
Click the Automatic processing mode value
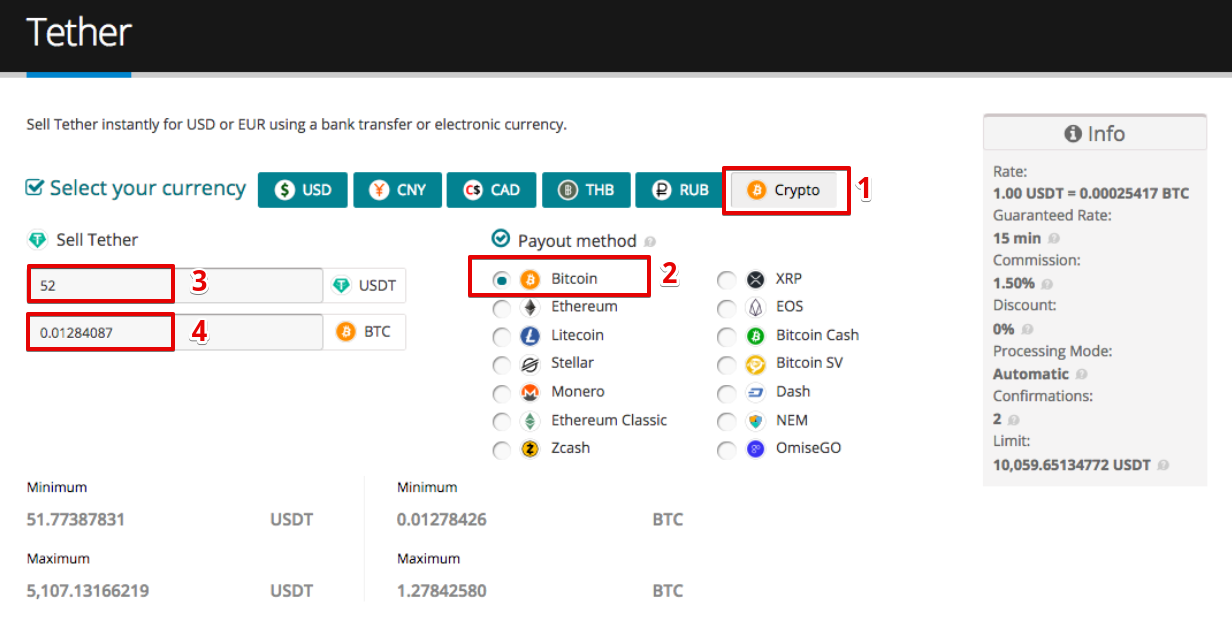point(1031,374)
